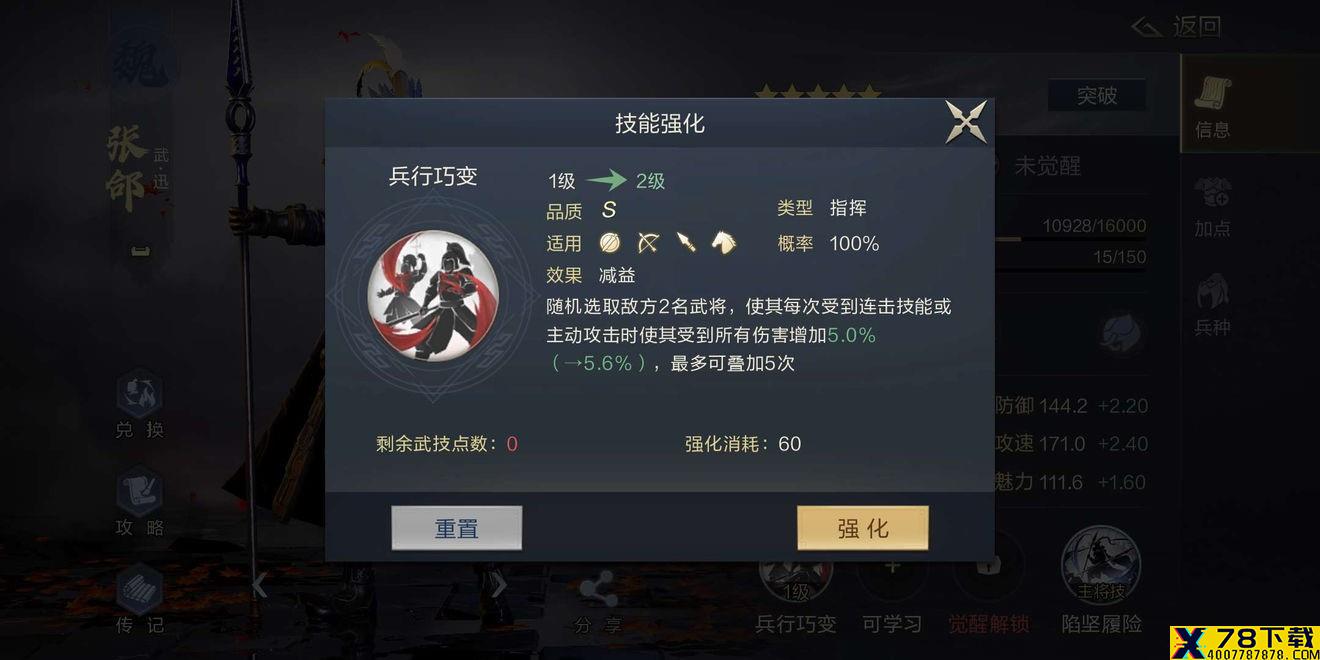Select the shield troop type icon

[x=610, y=242]
